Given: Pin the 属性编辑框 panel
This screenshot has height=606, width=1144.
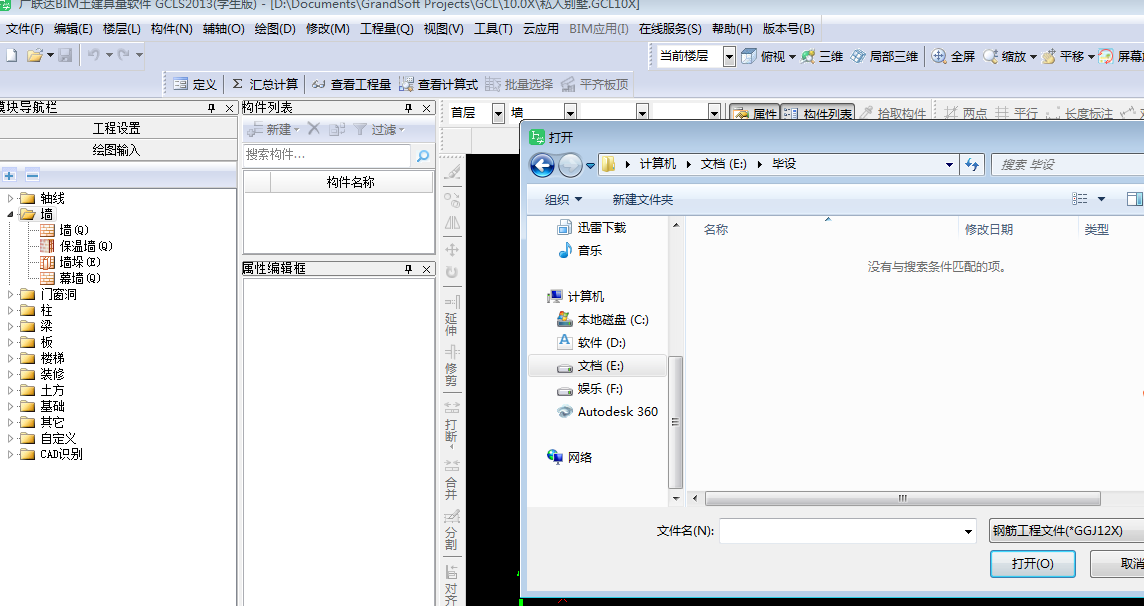Looking at the screenshot, I should 409,269.
